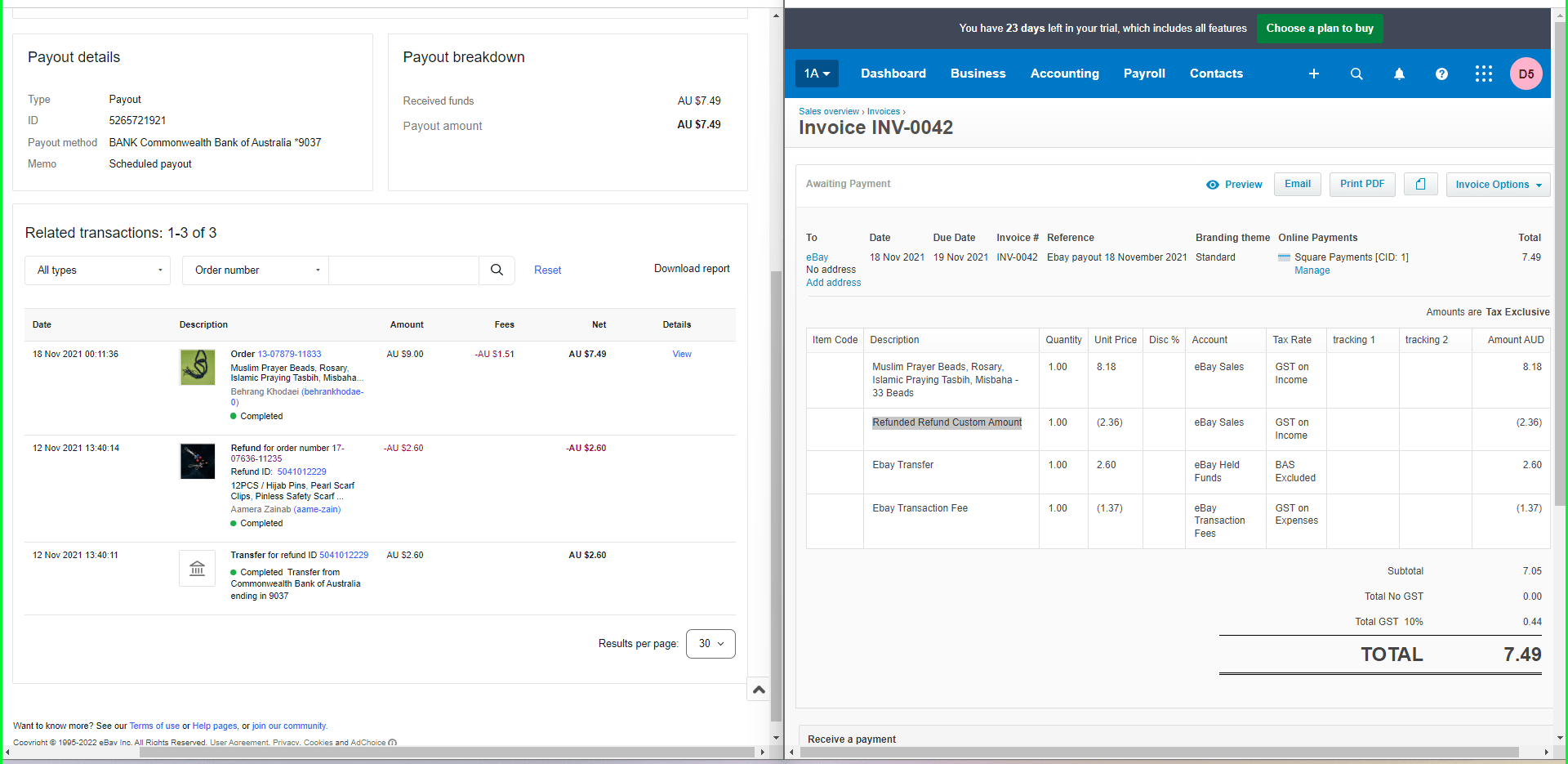1568x764 pixels.
Task: Click the eBay pane vertical scrollbar
Action: tap(776, 495)
